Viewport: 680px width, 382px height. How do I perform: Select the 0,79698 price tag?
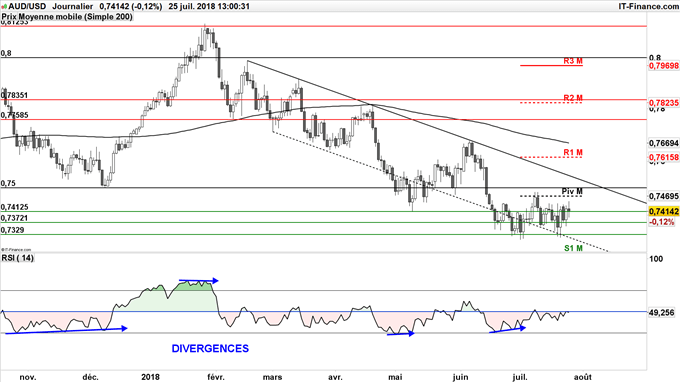[x=664, y=66]
